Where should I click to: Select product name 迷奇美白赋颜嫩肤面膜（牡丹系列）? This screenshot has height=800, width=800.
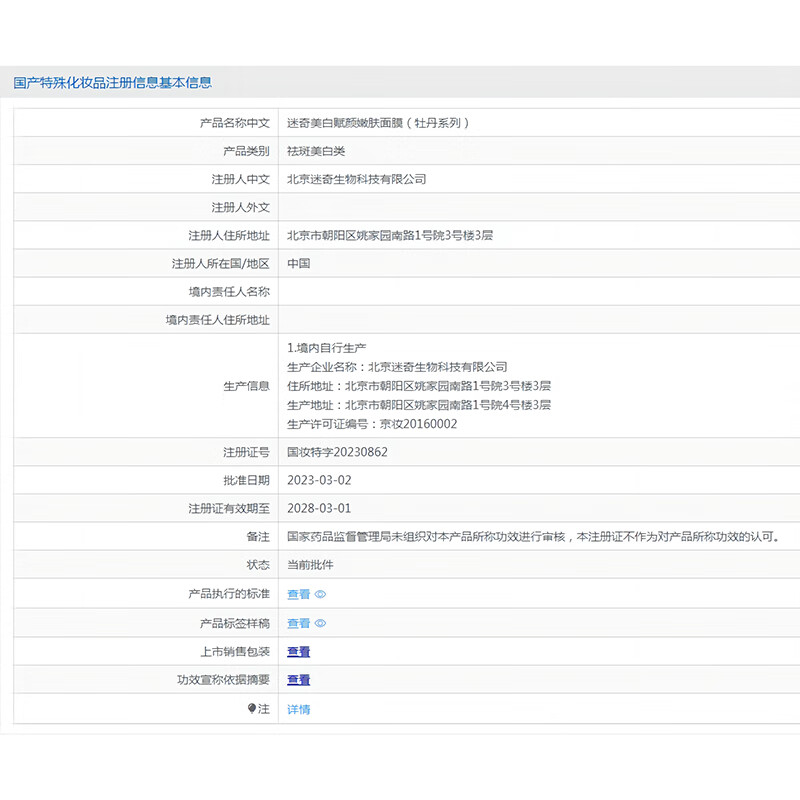pos(378,123)
